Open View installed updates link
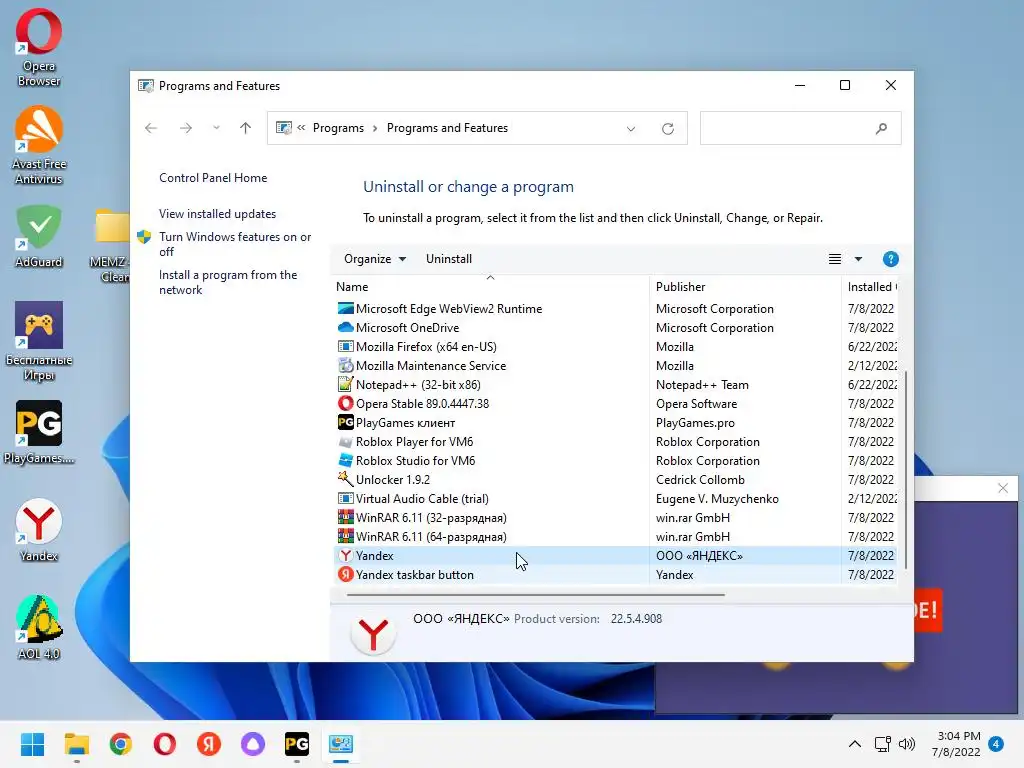 [x=217, y=214]
